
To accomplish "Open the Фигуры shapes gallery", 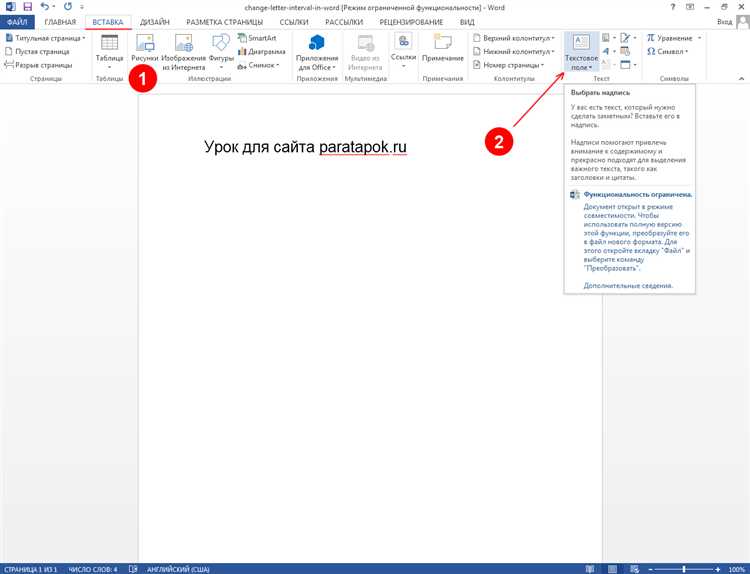I will (221, 52).
